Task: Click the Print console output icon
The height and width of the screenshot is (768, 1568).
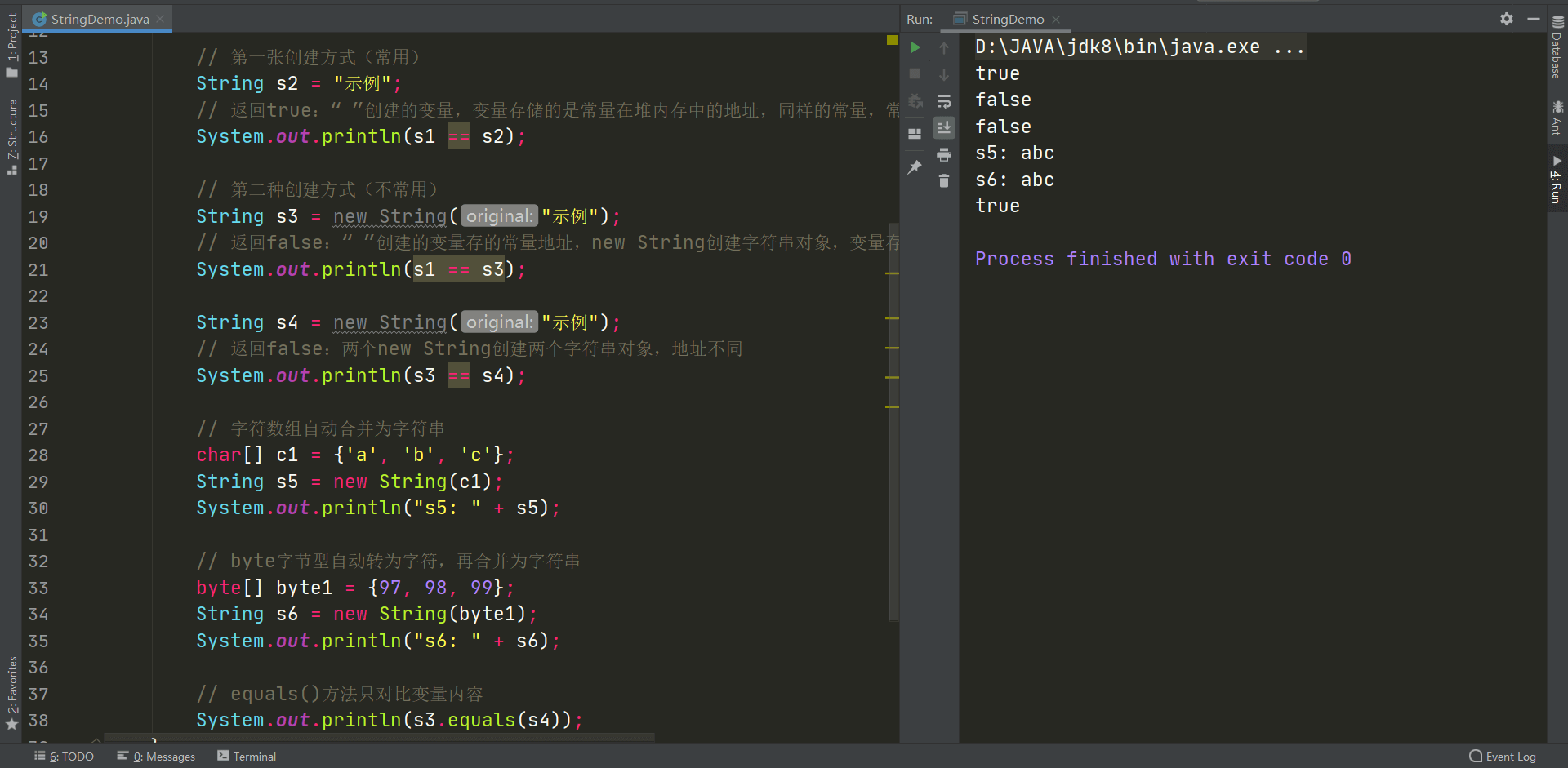Action: (944, 154)
